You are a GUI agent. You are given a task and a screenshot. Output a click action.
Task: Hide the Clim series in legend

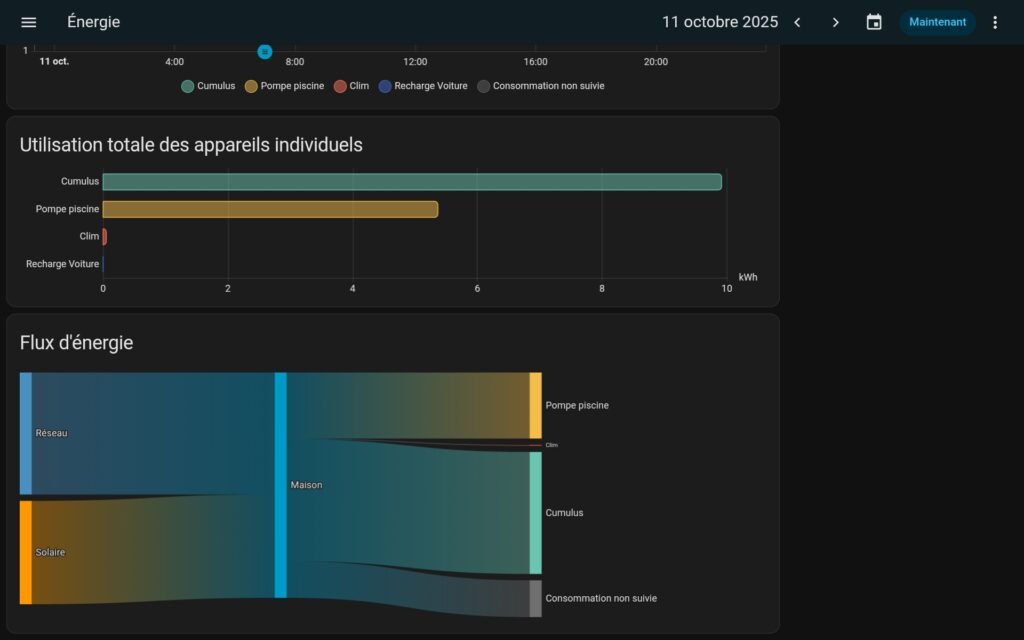pyautogui.click(x=351, y=86)
